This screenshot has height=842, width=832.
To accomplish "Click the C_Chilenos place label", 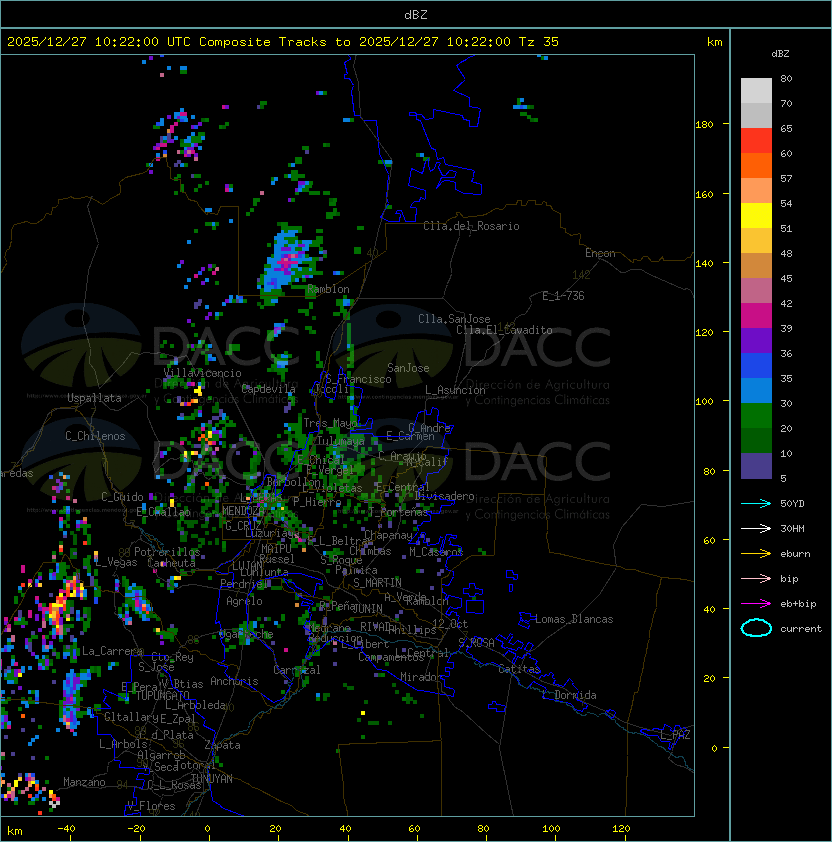I will point(95,436).
